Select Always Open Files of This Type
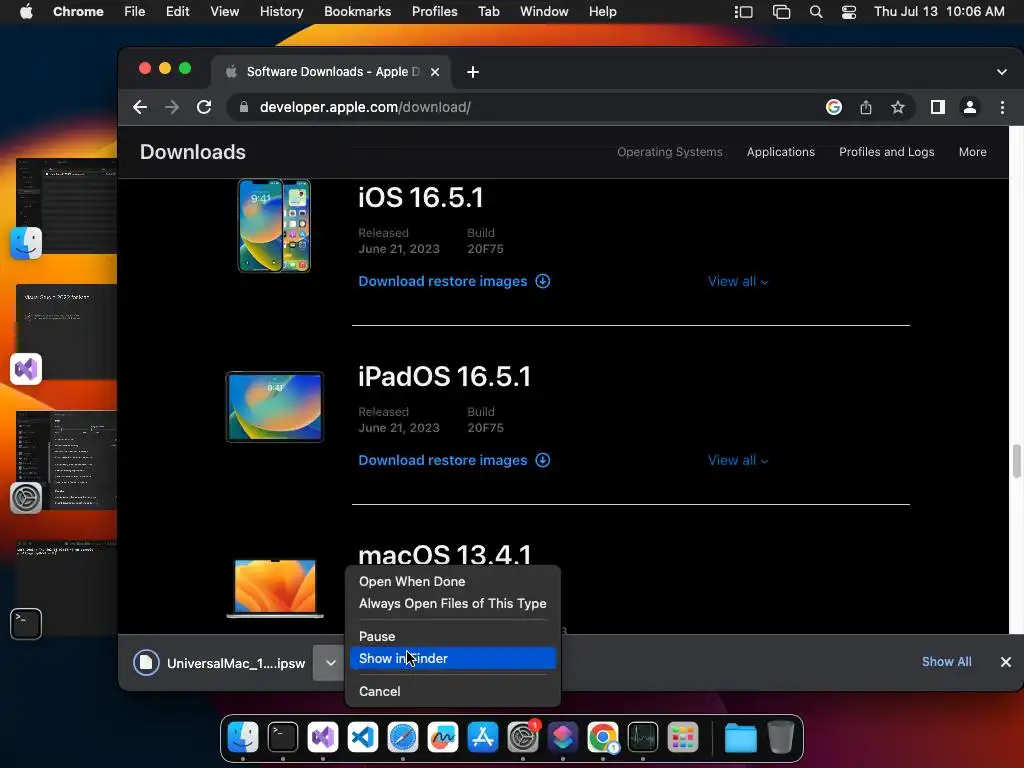This screenshot has width=1024, height=768. pyautogui.click(x=453, y=603)
